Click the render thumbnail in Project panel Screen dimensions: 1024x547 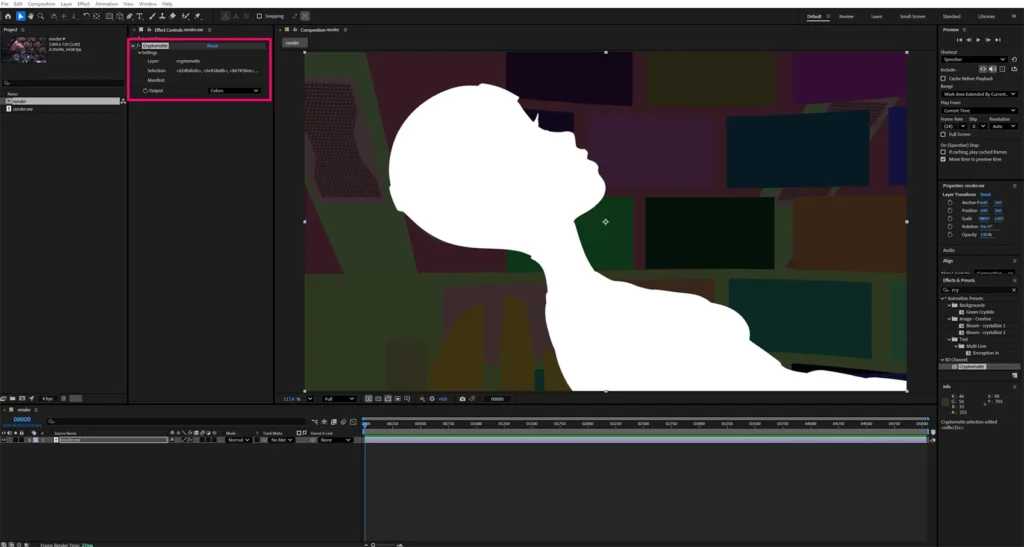click(x=24, y=50)
